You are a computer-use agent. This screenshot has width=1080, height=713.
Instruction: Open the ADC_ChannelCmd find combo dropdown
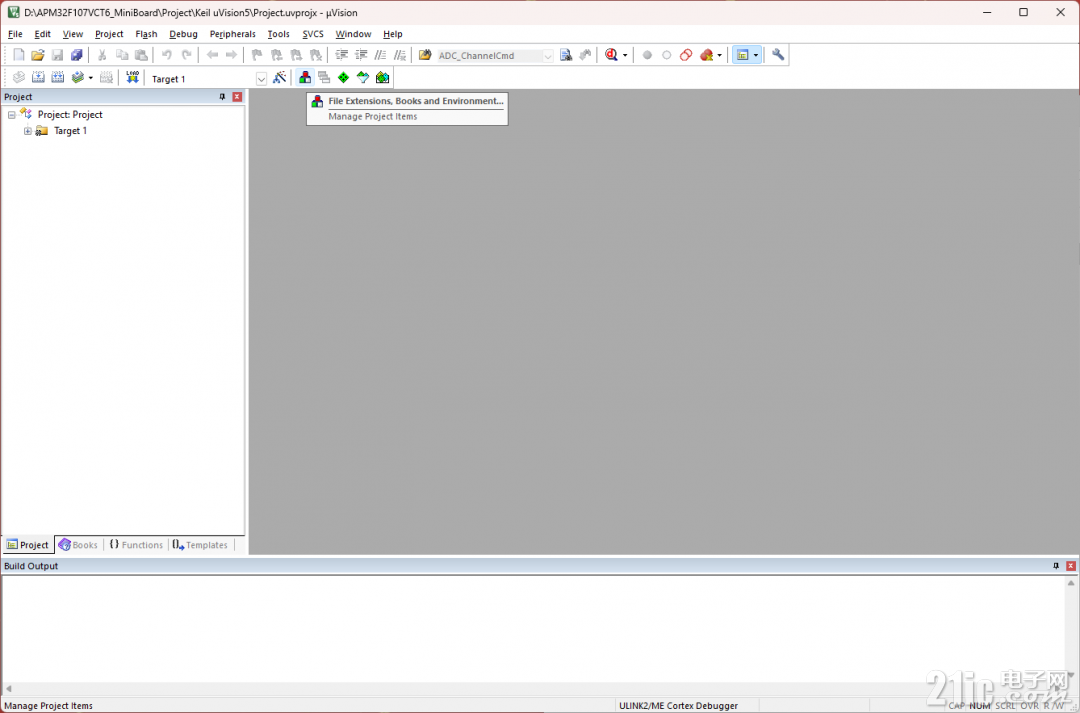click(548, 56)
